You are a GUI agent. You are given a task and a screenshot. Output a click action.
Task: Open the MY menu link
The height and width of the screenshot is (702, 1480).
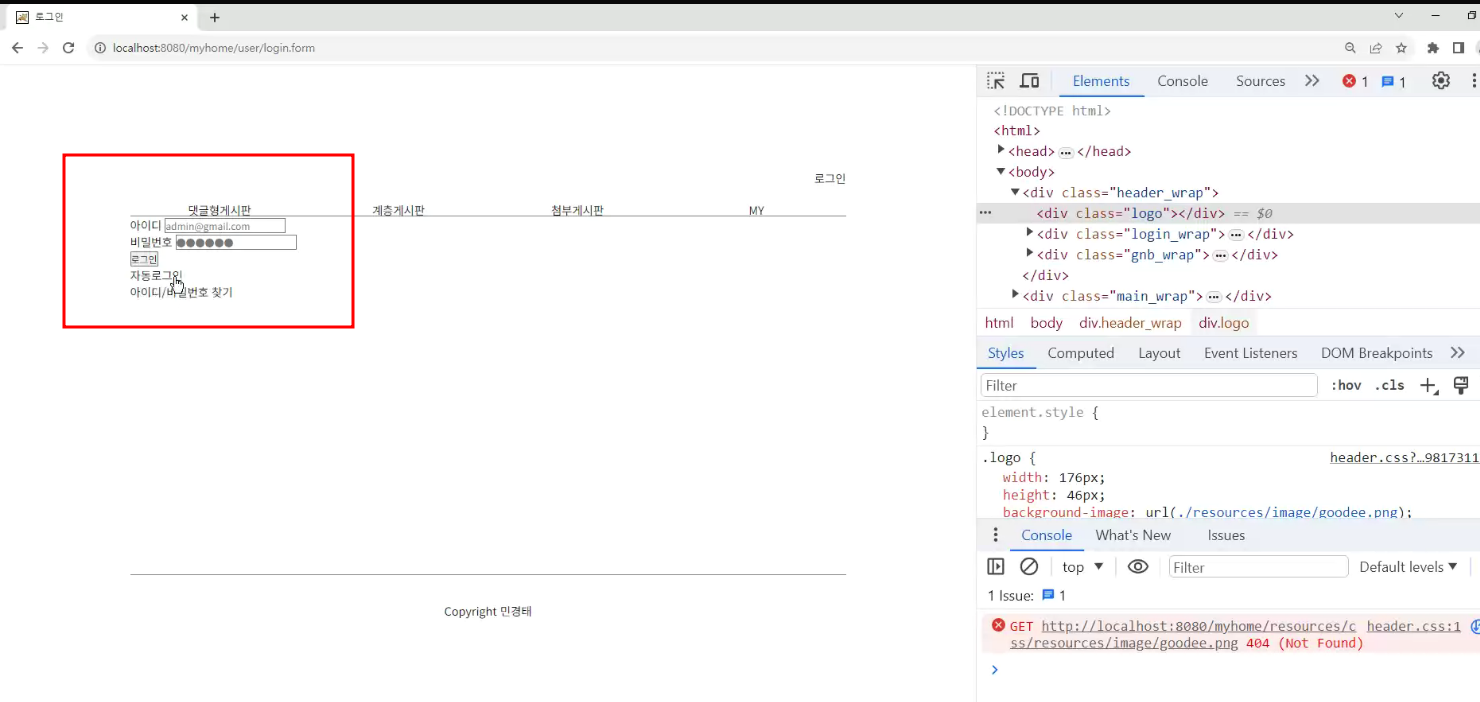coord(756,210)
